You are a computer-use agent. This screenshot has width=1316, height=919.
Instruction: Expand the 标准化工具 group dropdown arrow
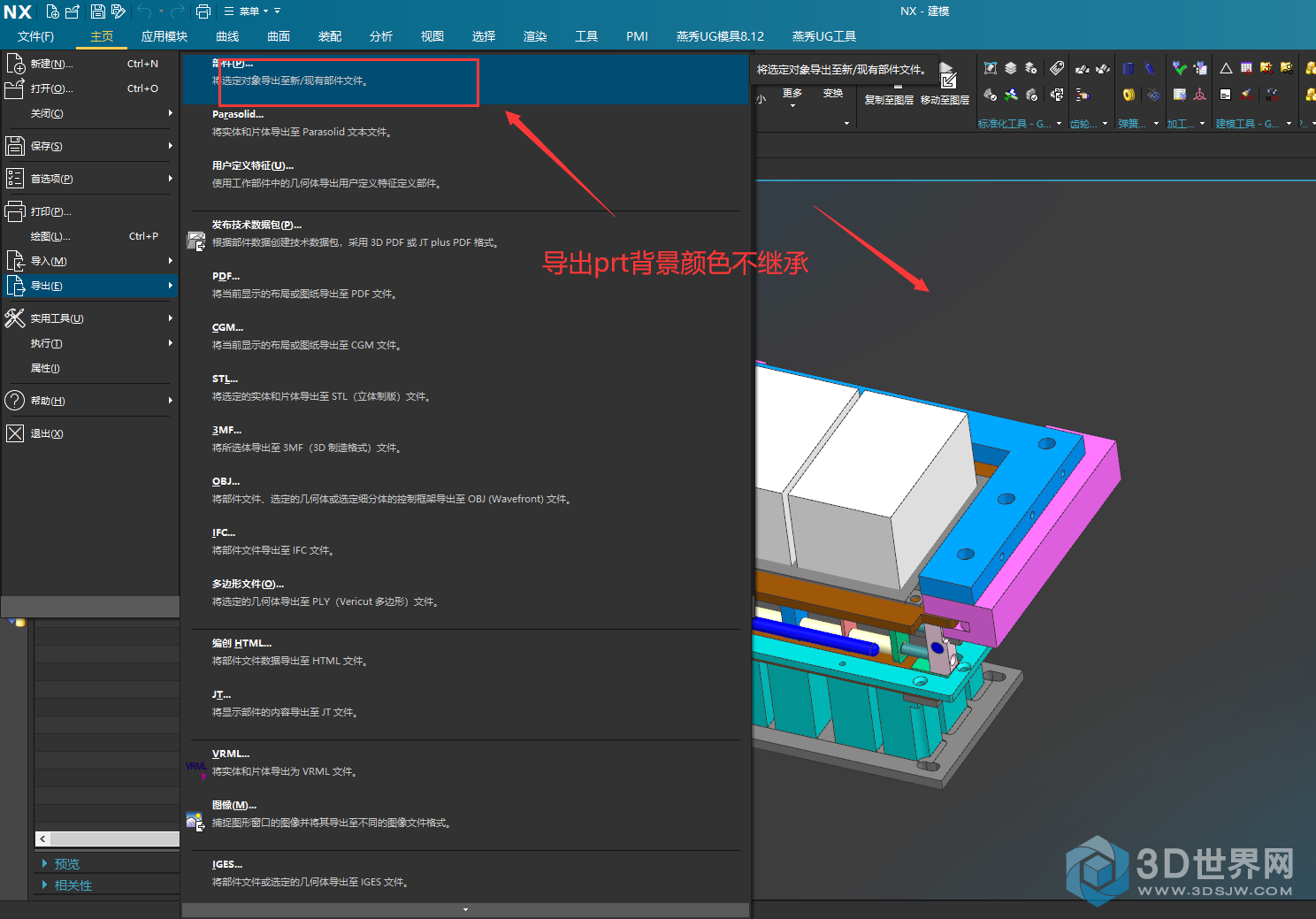coord(1059,124)
